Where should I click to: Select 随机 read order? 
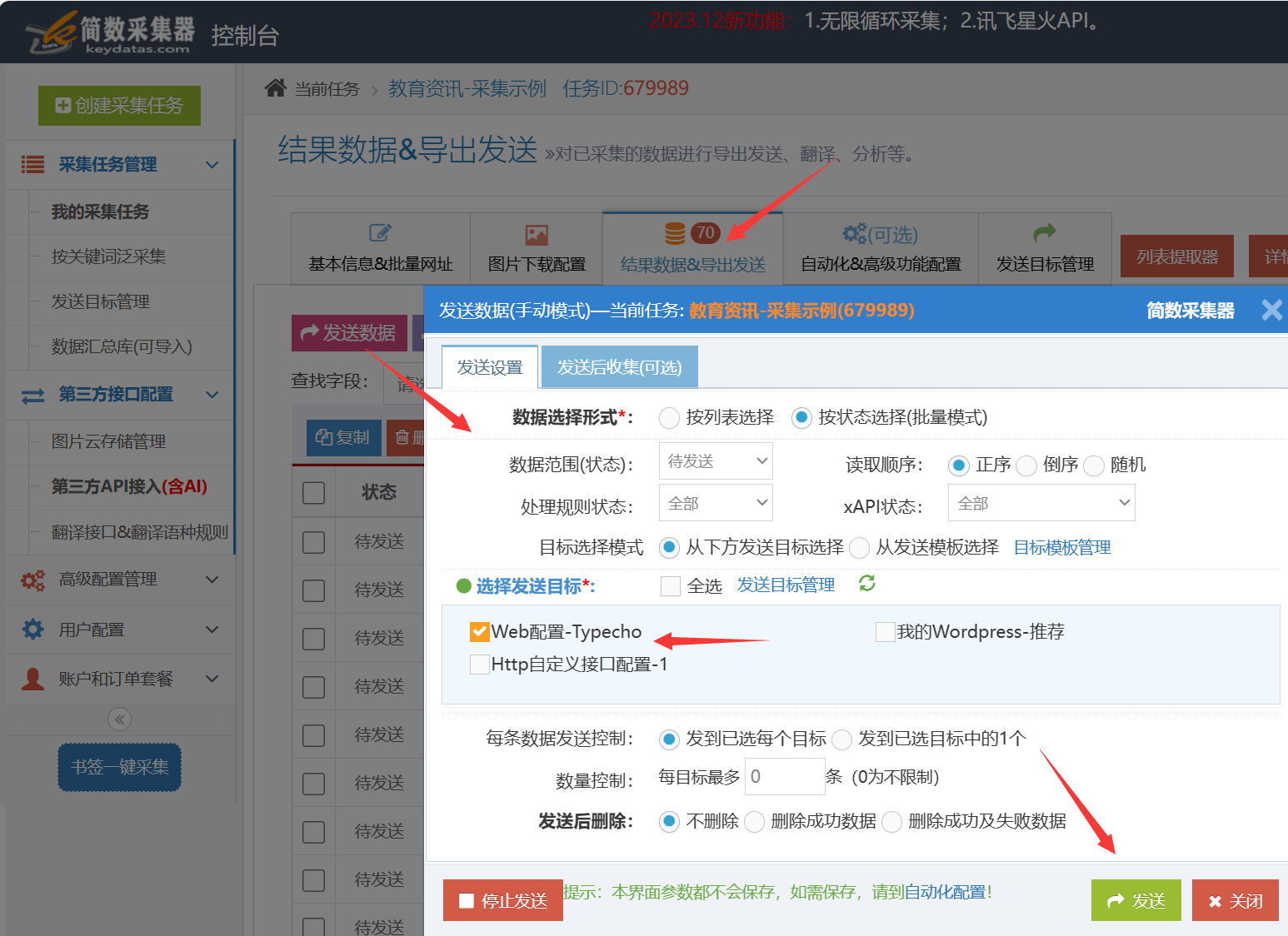(x=1094, y=465)
